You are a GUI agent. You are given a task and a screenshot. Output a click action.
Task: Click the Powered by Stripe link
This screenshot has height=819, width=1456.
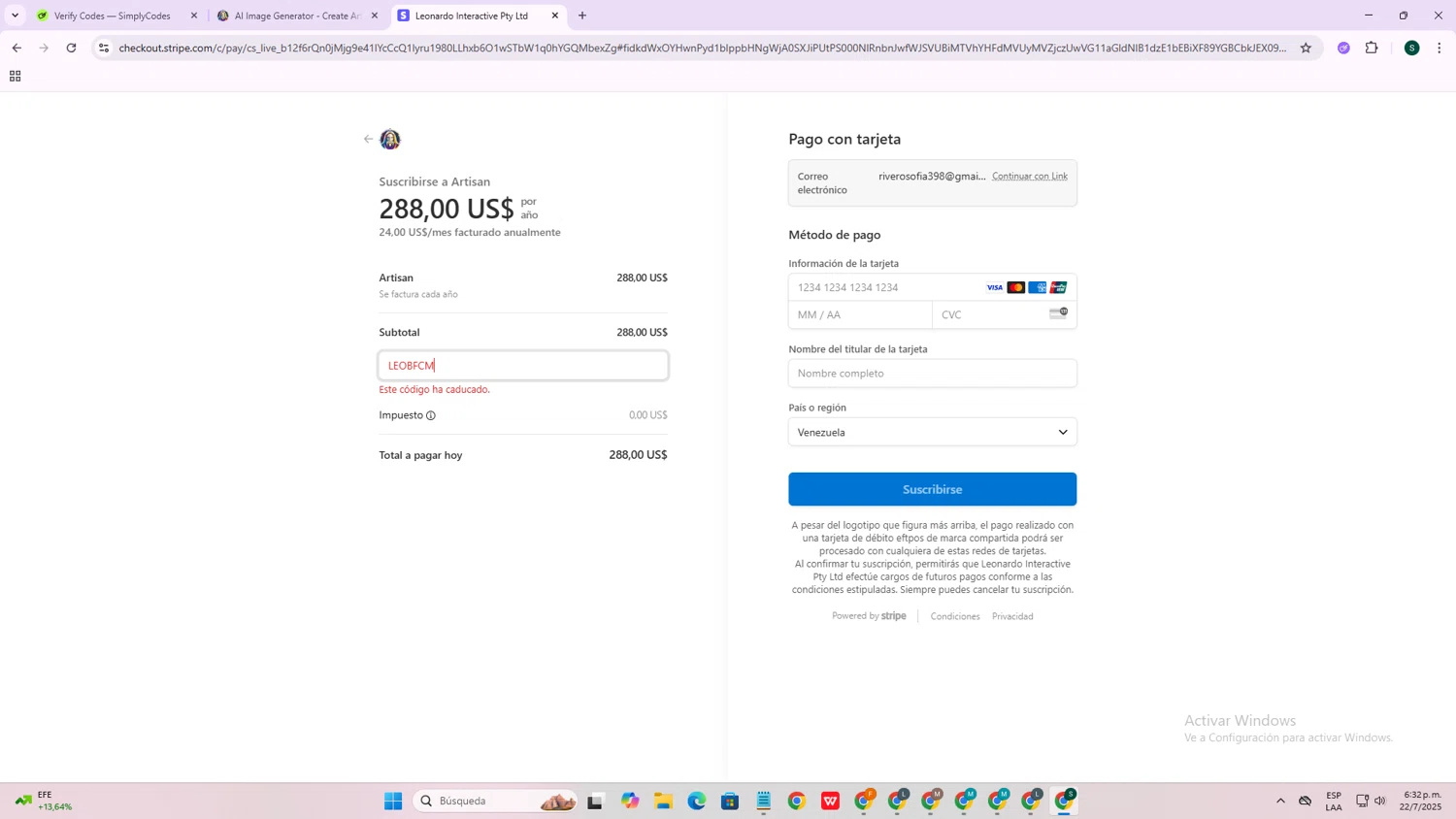[x=869, y=616]
